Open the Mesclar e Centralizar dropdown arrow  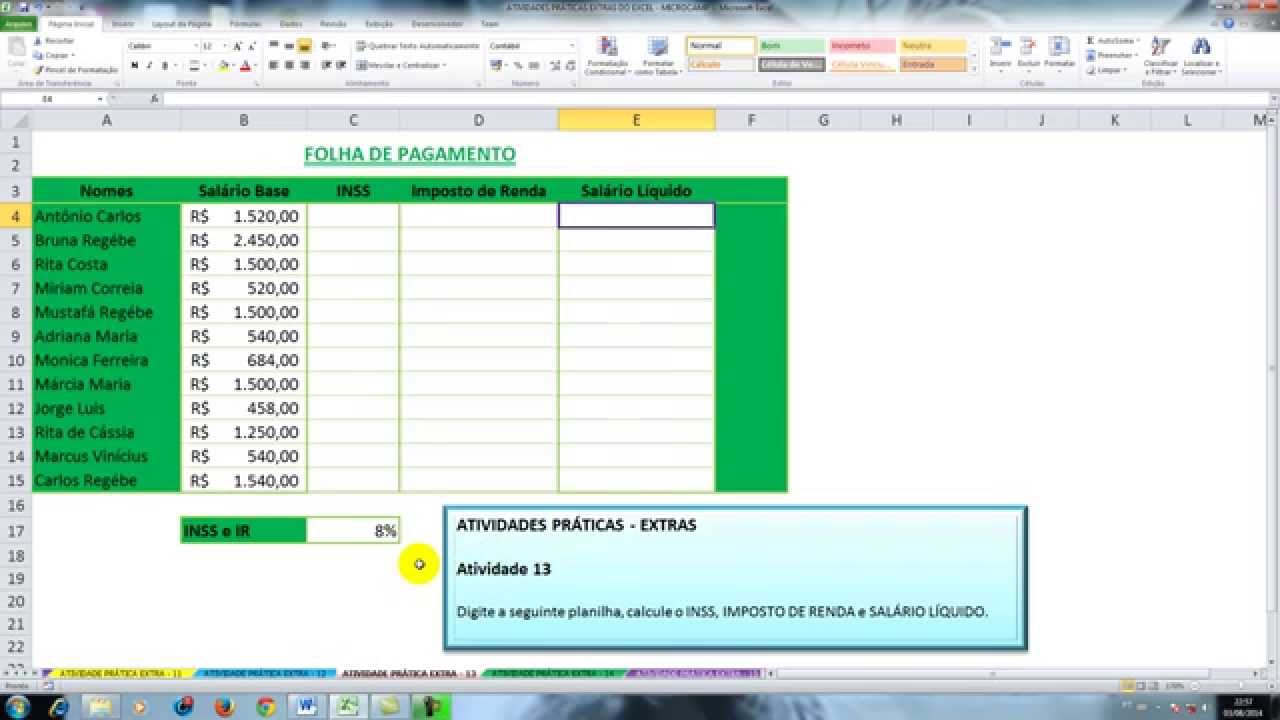click(443, 65)
